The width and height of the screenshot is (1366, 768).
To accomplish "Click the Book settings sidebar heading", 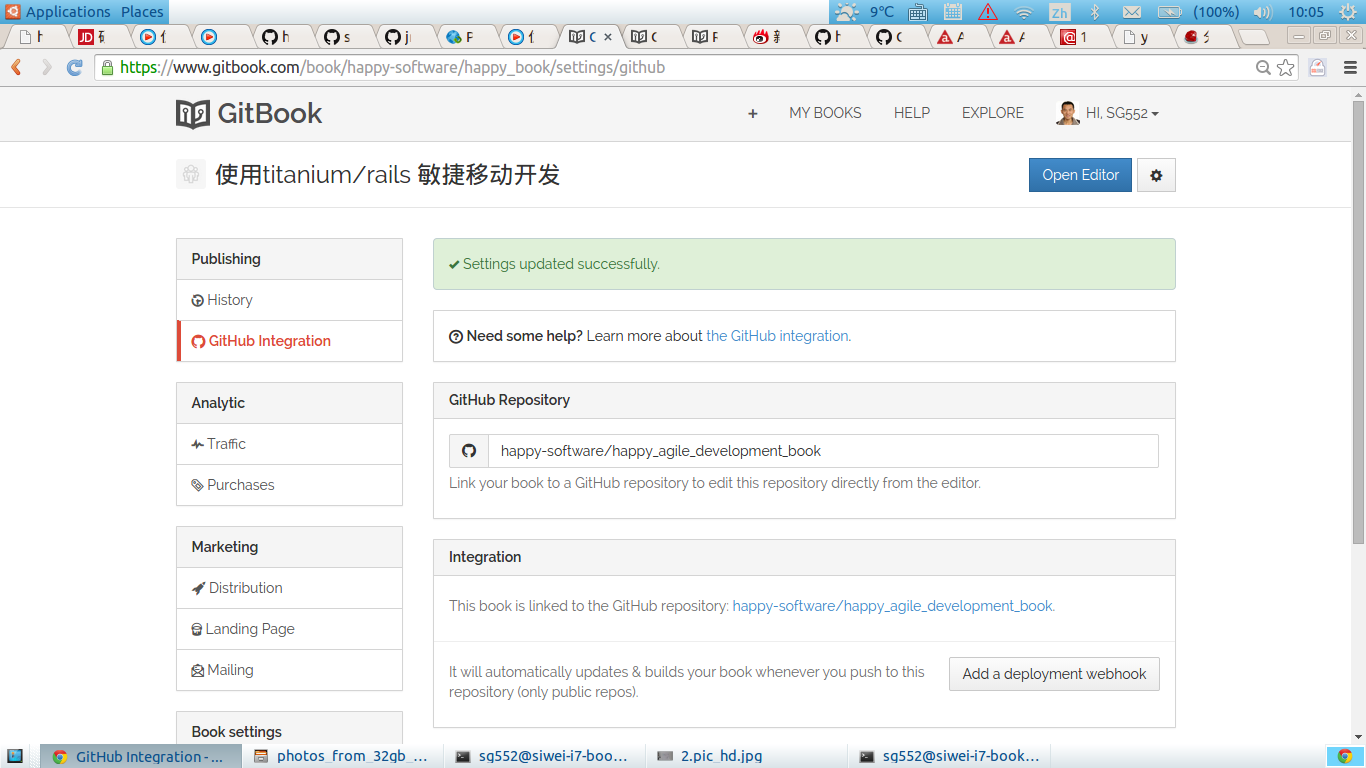I will coord(237,732).
